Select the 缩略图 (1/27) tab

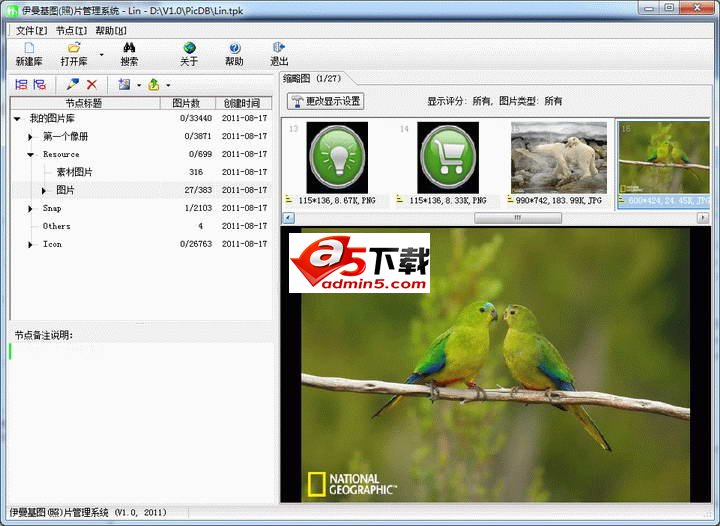point(312,78)
